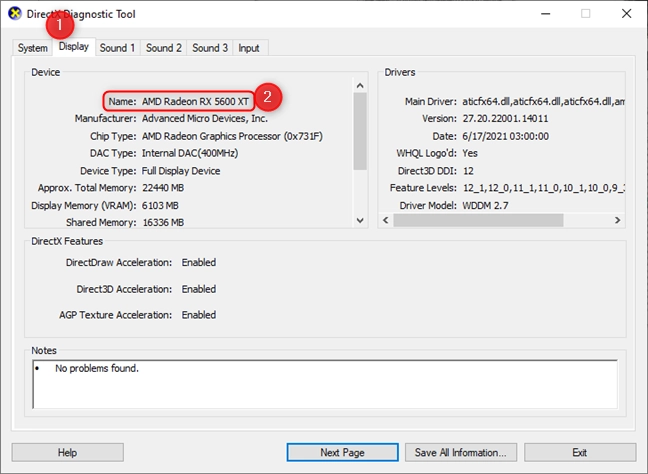This screenshot has width=648, height=474.
Task: Switch to the Input tab
Action: (249, 48)
